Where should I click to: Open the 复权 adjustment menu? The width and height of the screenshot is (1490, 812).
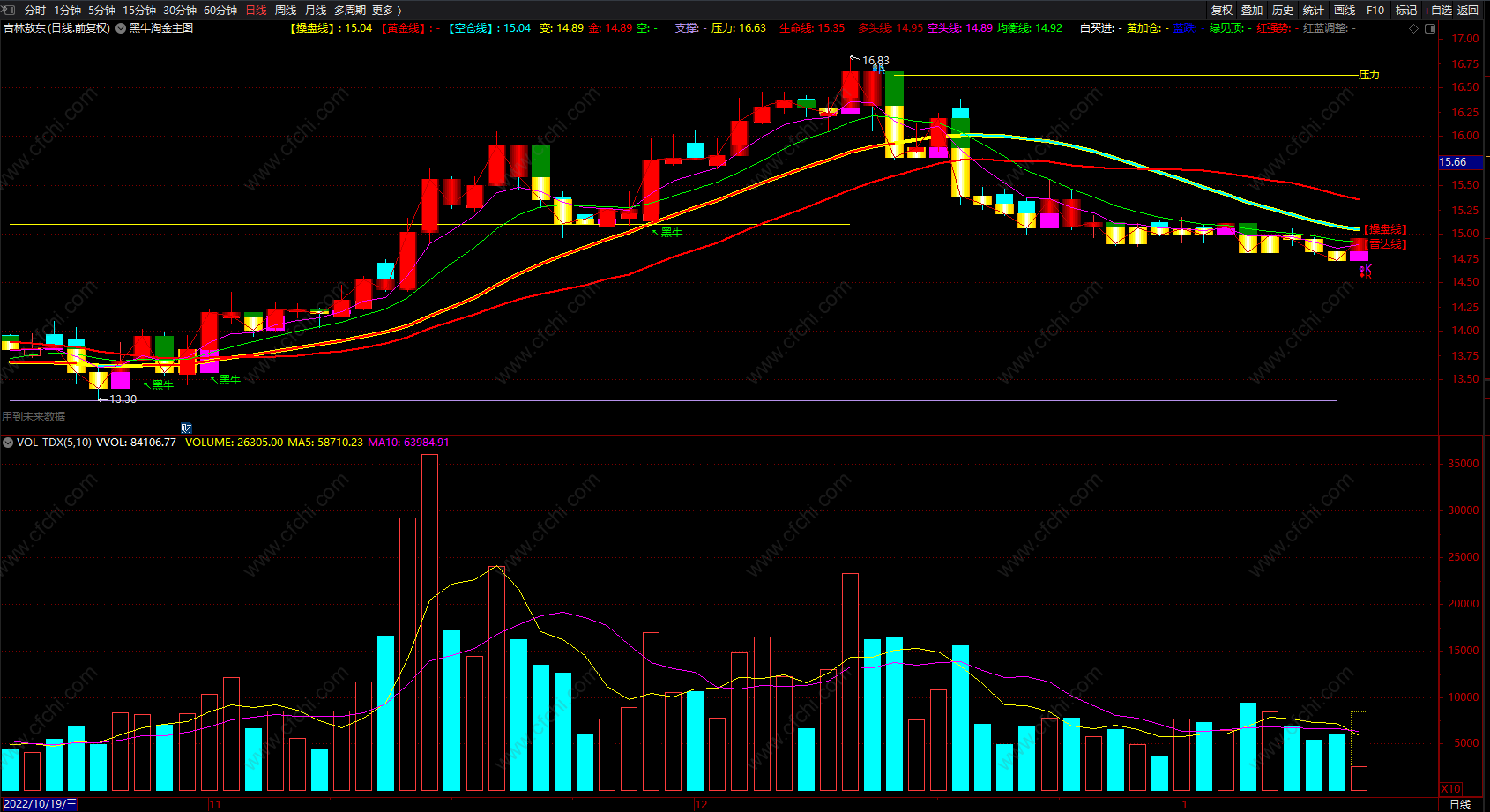(x=1222, y=10)
